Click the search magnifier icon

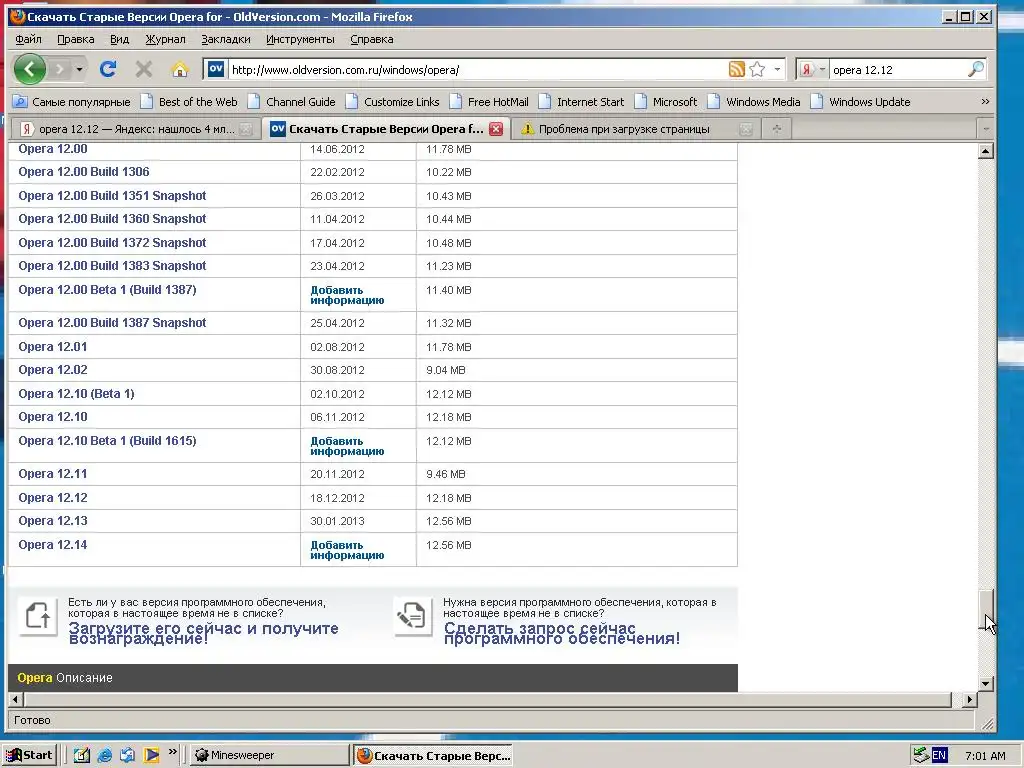tap(975, 69)
